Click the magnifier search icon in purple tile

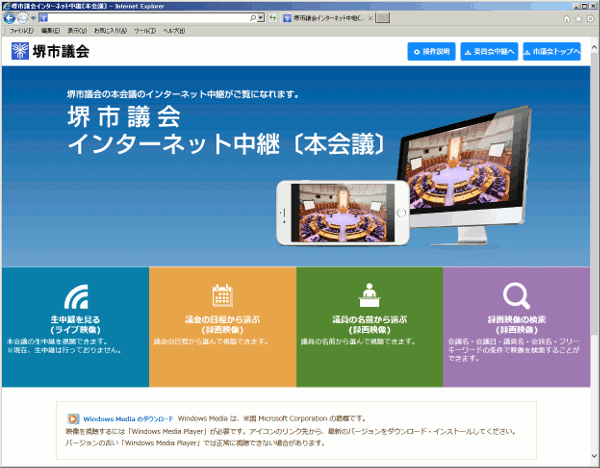coord(516,296)
